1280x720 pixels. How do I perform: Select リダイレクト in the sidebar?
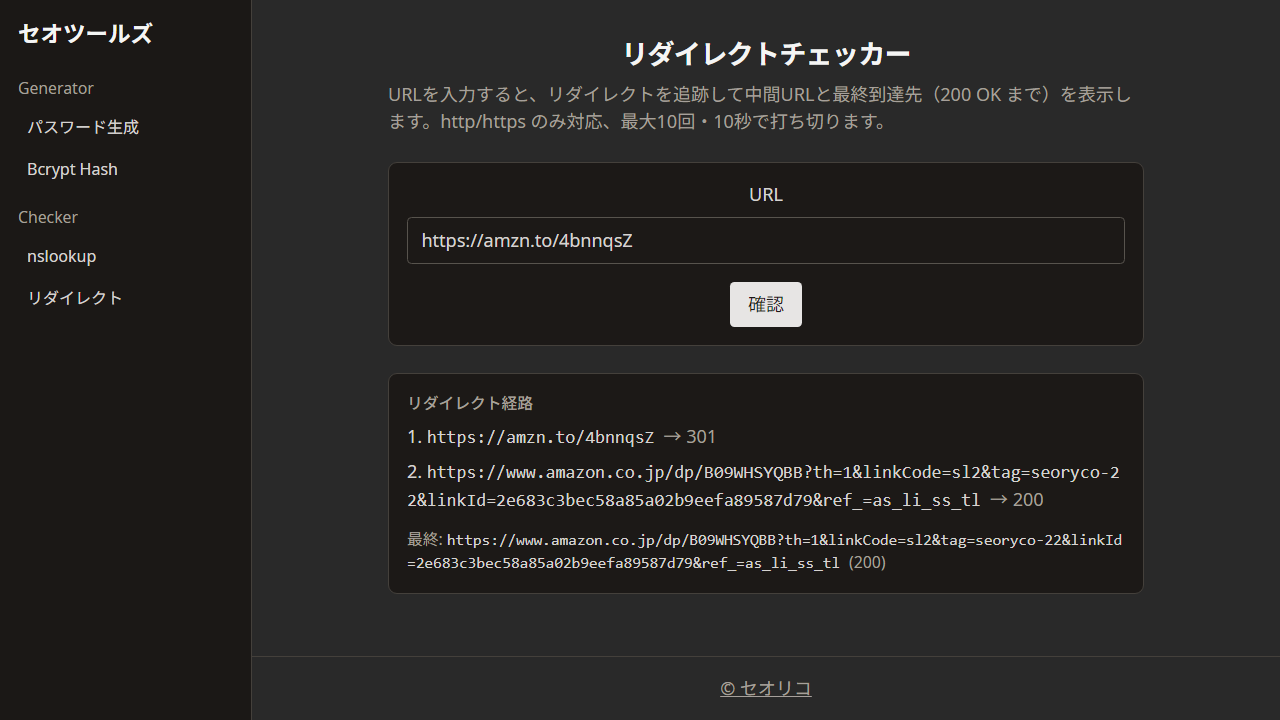[x=74, y=297]
